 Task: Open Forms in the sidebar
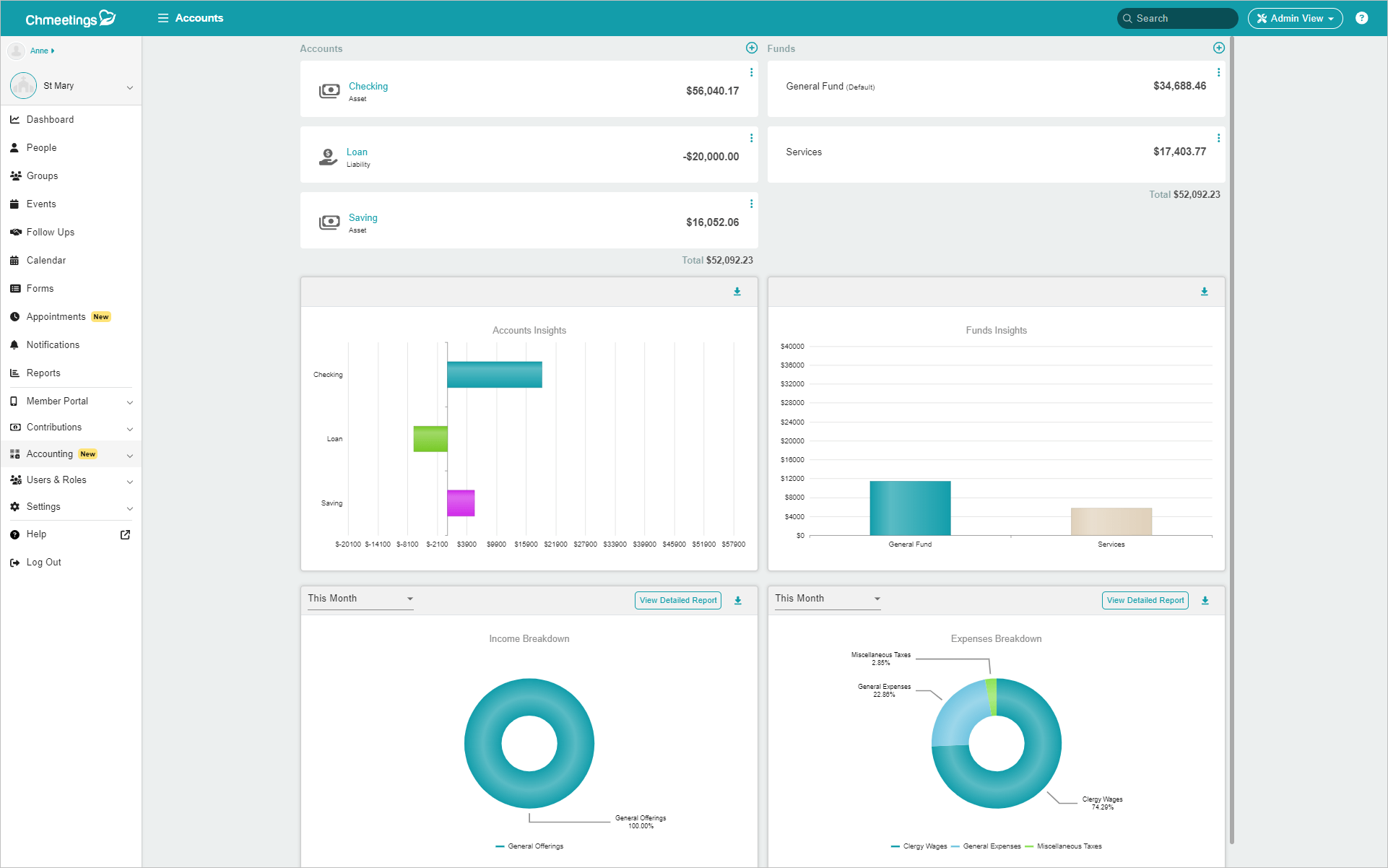coord(40,288)
